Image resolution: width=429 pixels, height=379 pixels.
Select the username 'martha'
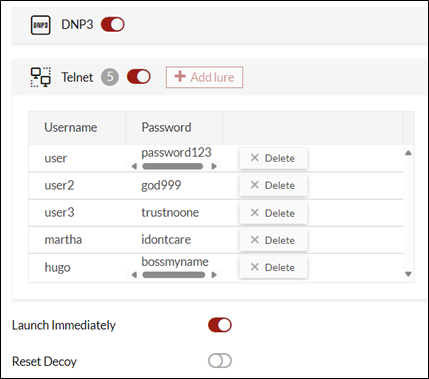[63, 240]
